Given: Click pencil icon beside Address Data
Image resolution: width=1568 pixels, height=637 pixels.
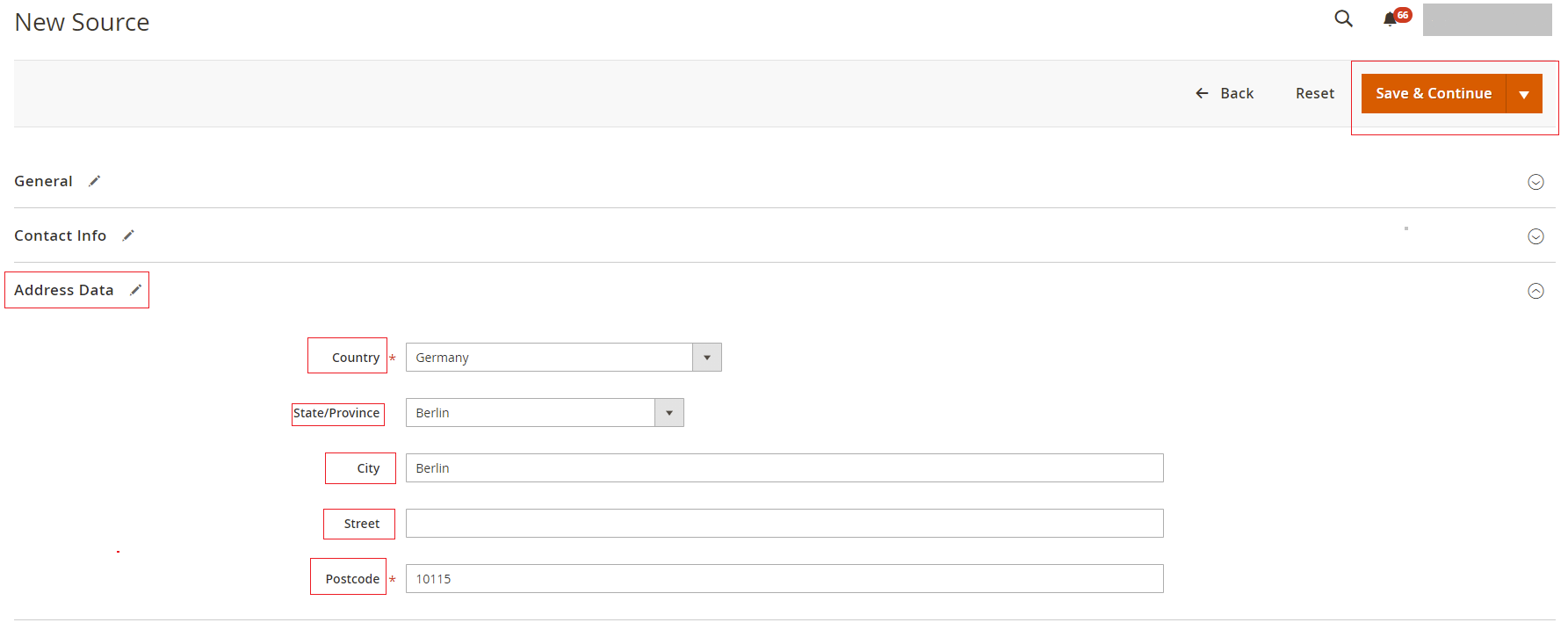Looking at the screenshot, I should pos(135,290).
